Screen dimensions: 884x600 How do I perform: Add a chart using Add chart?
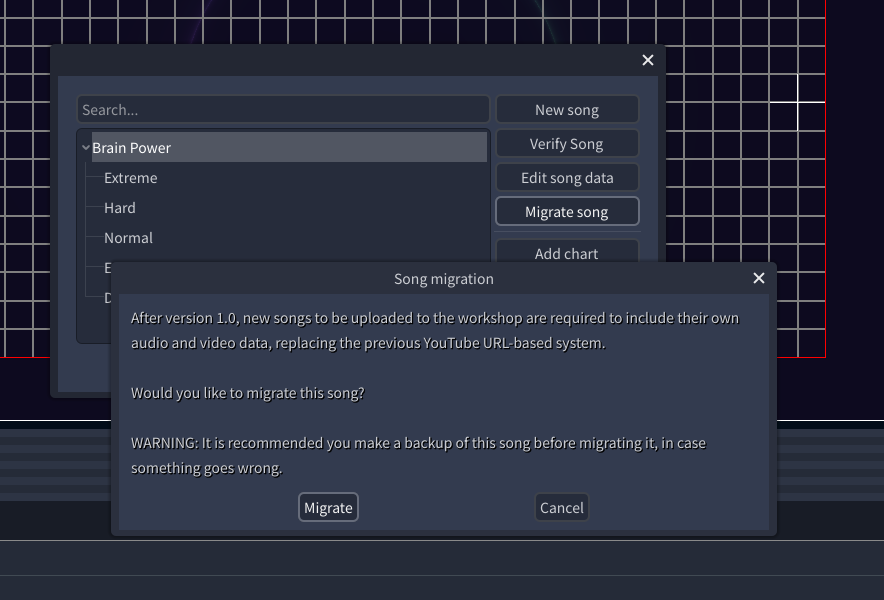tap(566, 252)
